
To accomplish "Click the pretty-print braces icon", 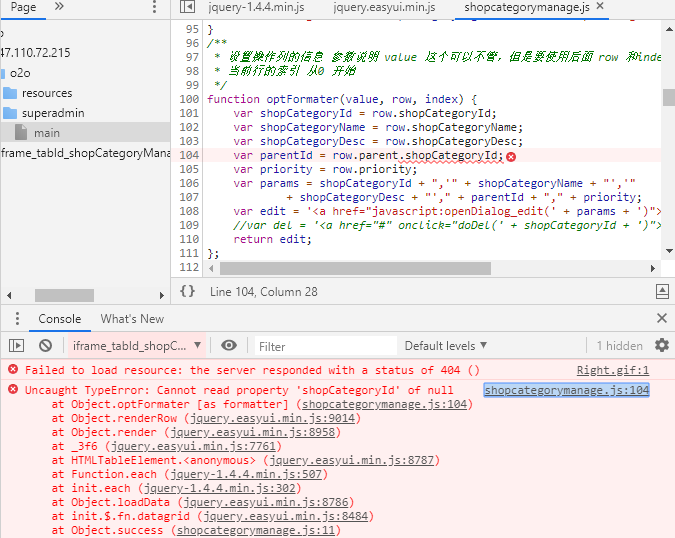I will 187,291.
